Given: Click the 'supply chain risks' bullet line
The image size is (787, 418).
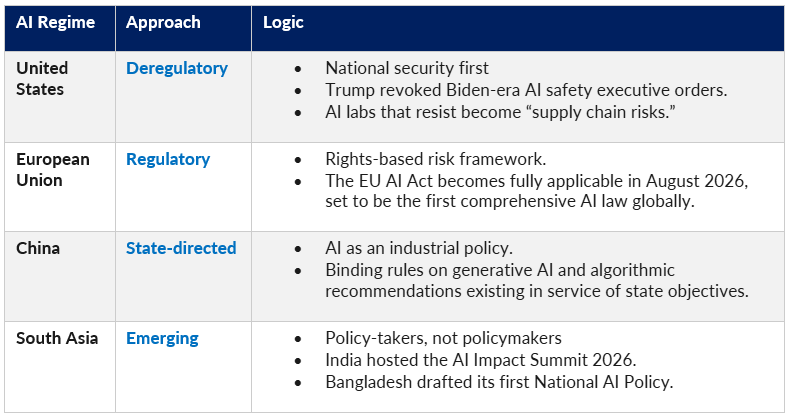Looking at the screenshot, I should [500, 112].
